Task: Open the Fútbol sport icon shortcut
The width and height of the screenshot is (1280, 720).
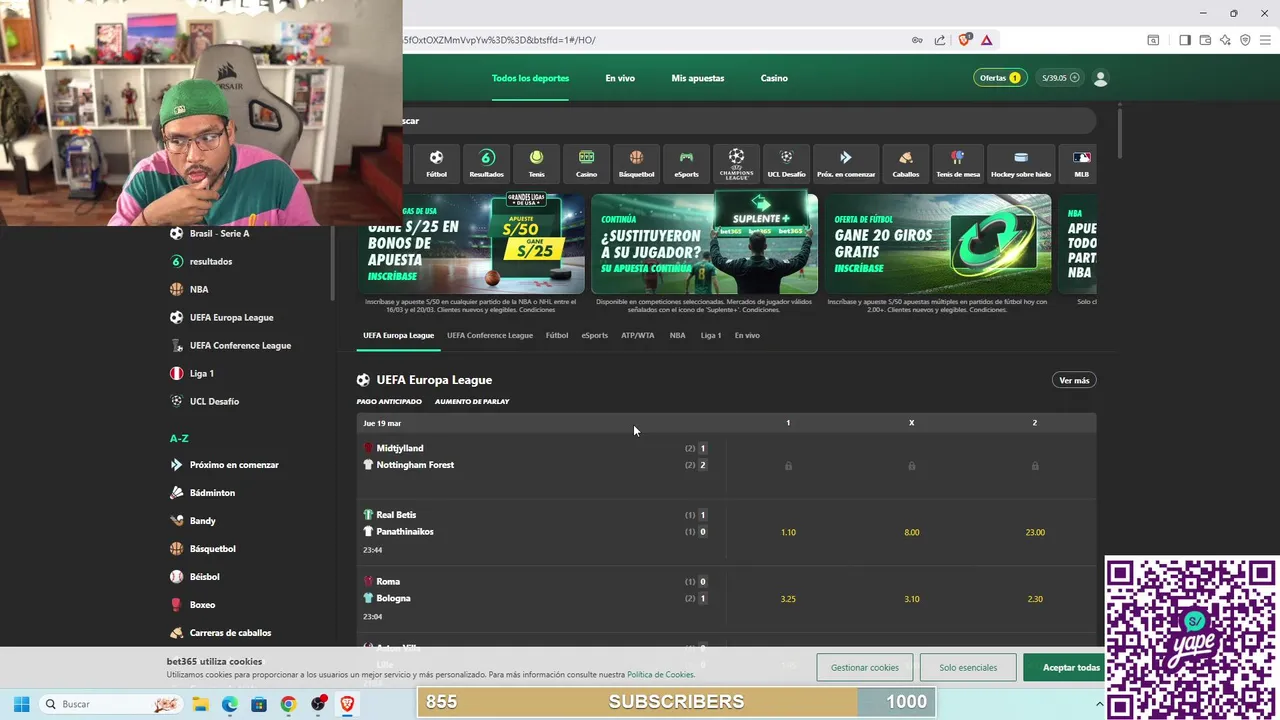Action: tap(436, 163)
